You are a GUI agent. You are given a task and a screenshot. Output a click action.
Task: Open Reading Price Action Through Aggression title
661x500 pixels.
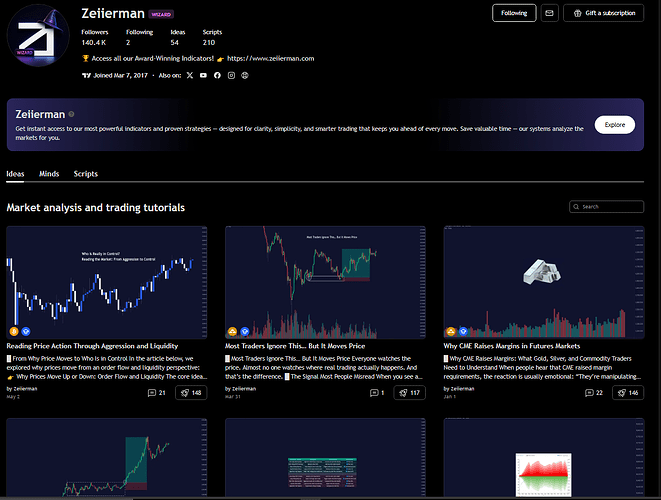[92, 346]
